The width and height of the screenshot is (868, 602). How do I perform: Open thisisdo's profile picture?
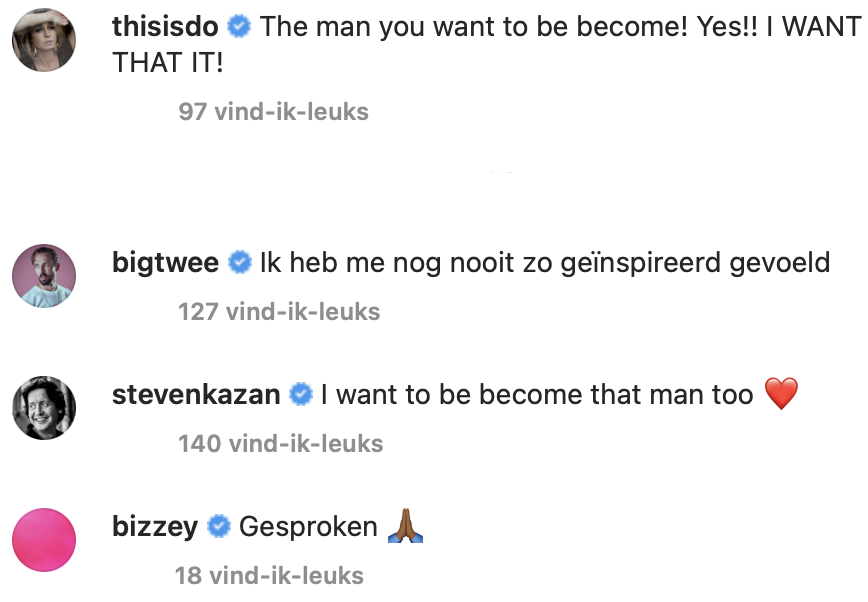point(44,41)
